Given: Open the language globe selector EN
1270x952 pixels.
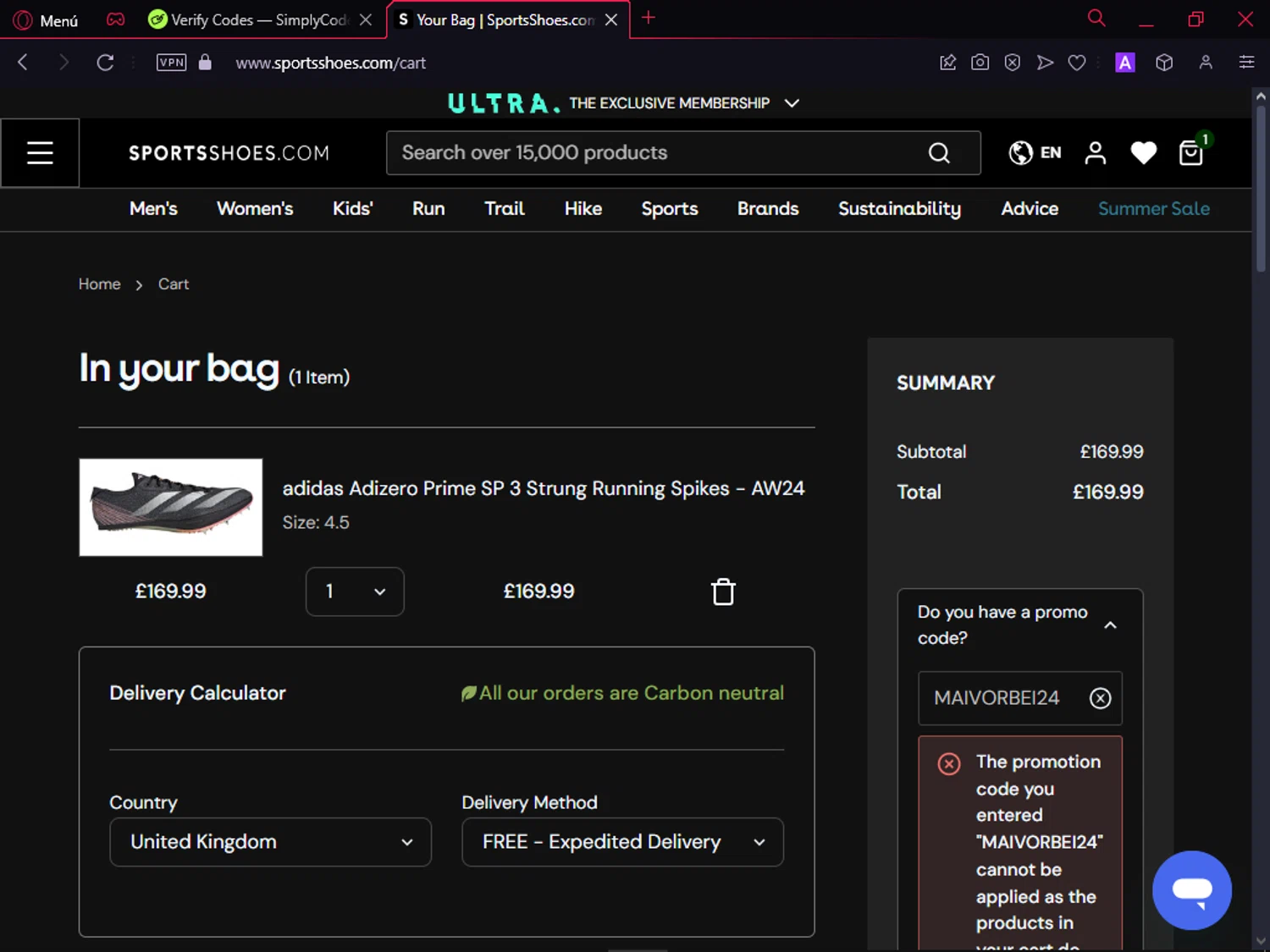Looking at the screenshot, I should [x=1035, y=153].
